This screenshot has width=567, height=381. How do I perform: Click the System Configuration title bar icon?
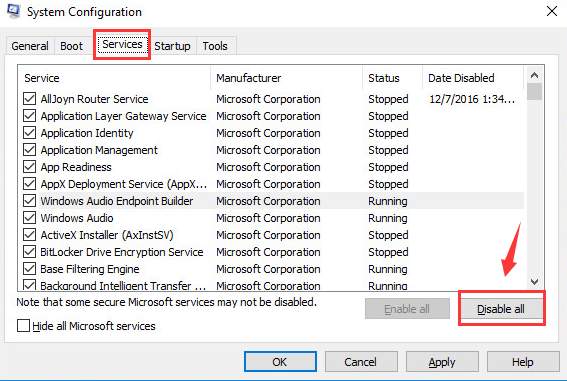14,11
